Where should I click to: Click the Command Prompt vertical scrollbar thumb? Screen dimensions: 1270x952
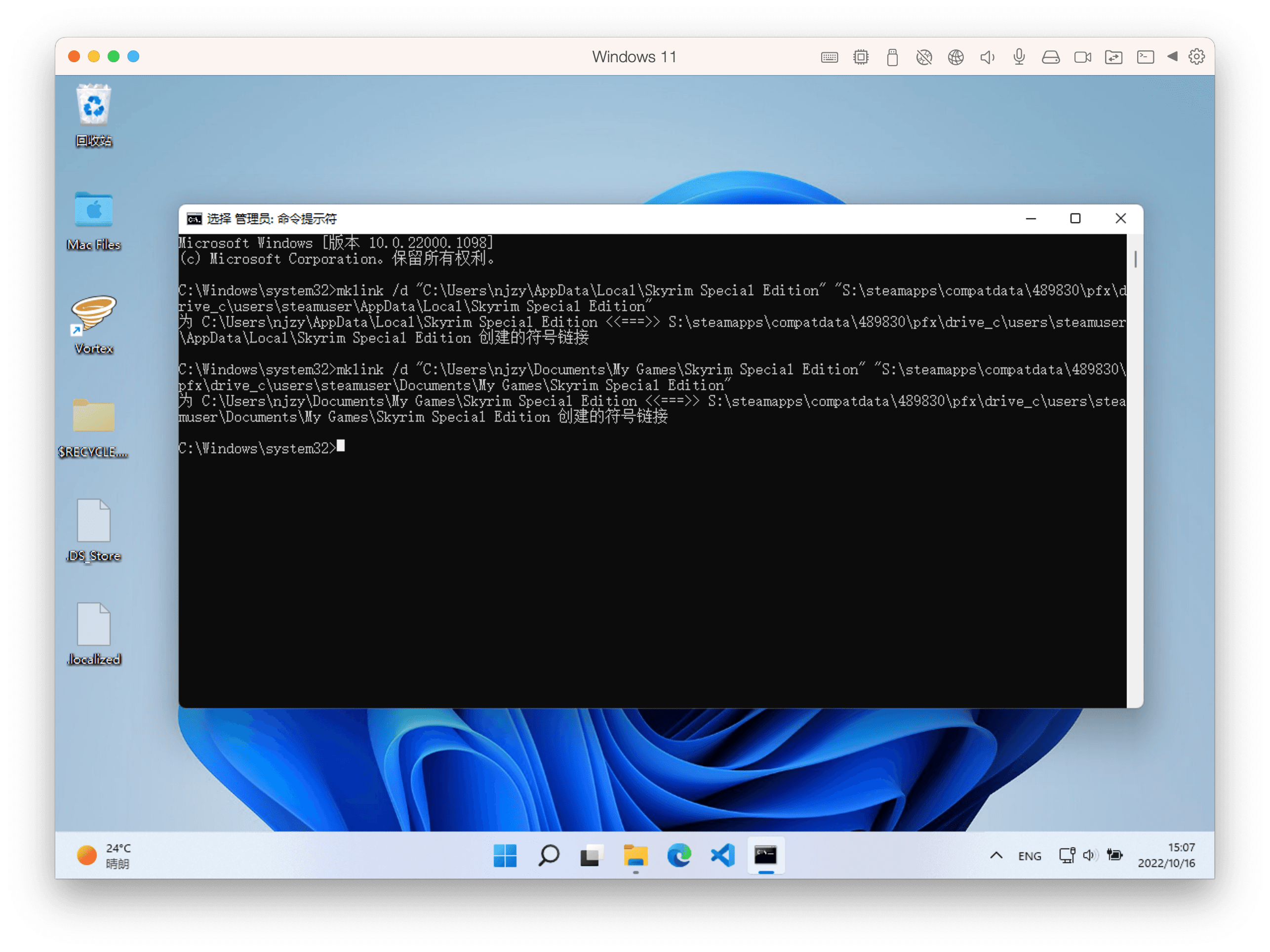pos(1135,260)
